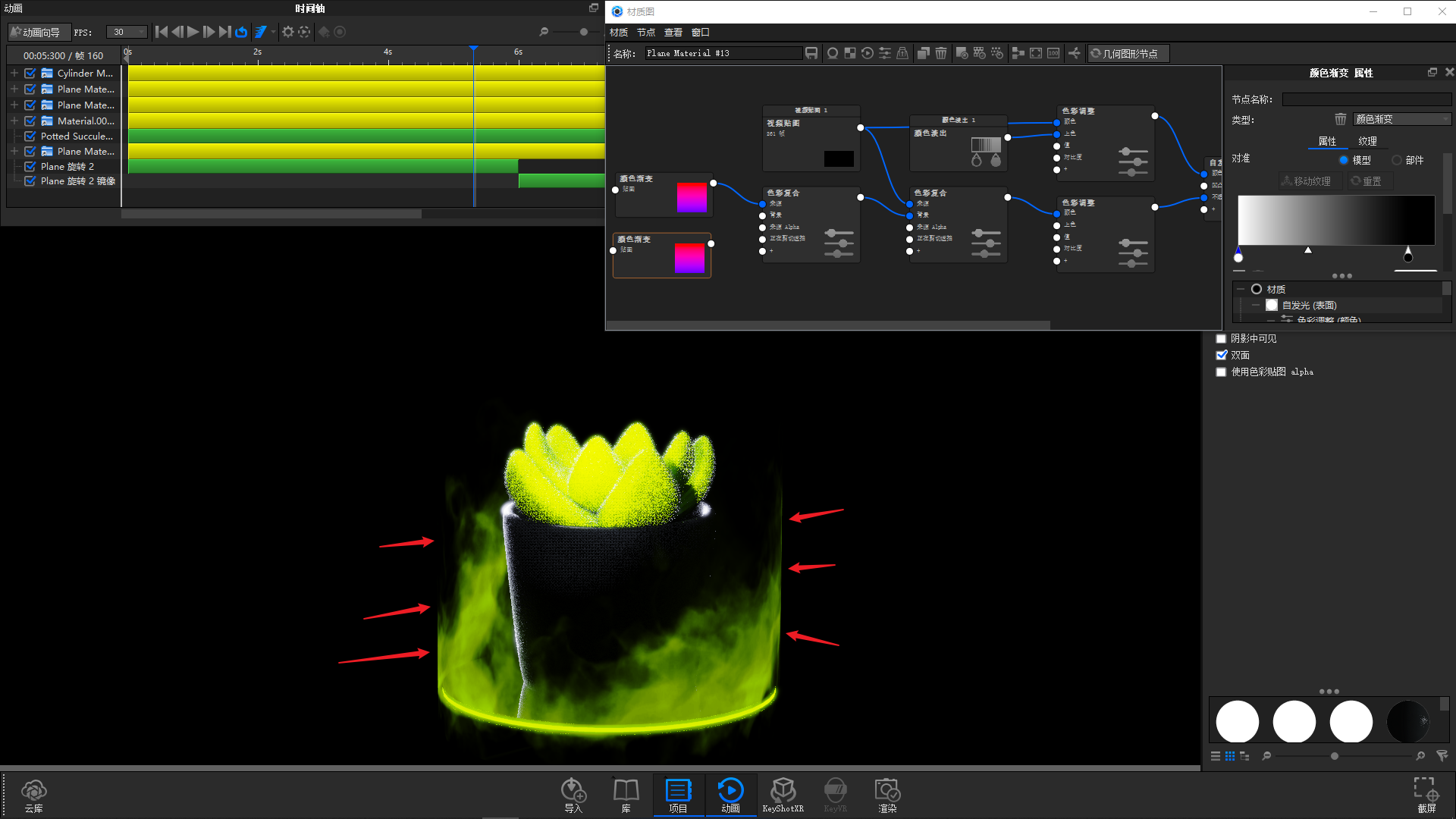Launch KeyShotXR from the bottom toolbar
Screen dimensions: 1456x819
click(x=783, y=794)
